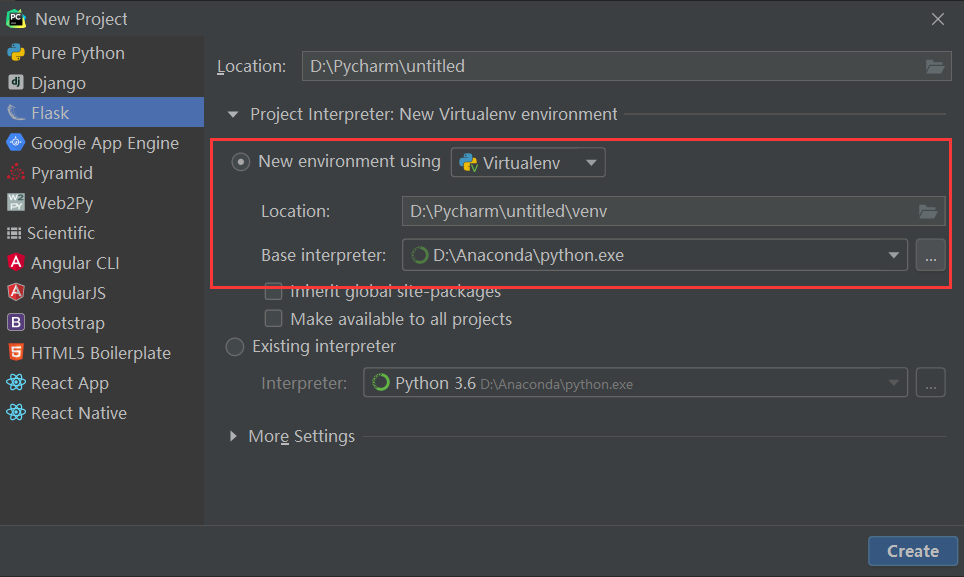Select Google App Engine label

pyautogui.click(x=105, y=143)
